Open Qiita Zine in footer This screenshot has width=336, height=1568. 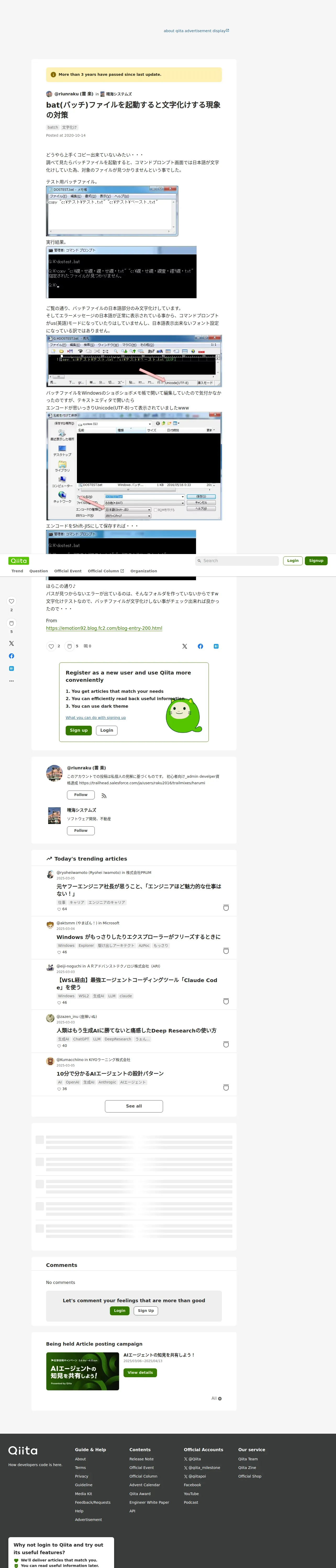coord(248,1468)
